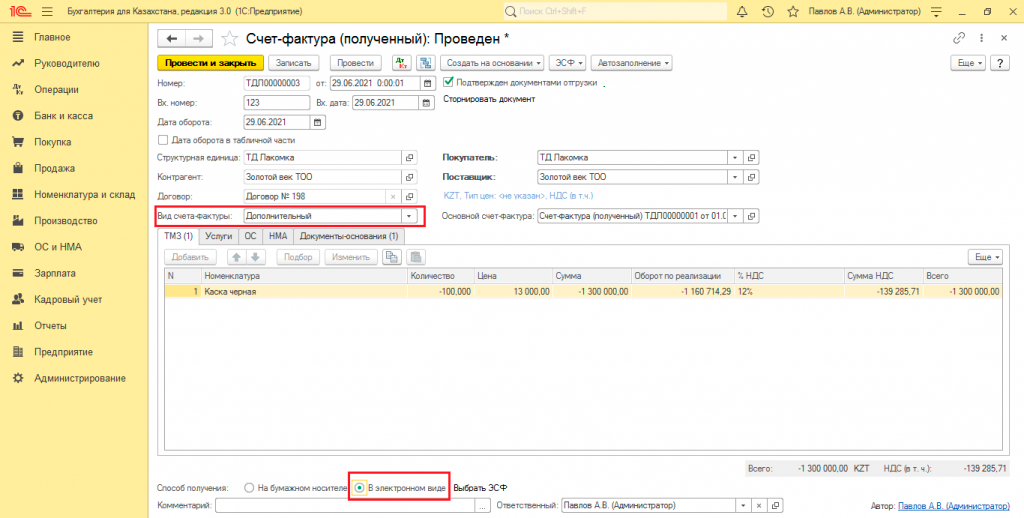Expand Покупатель dropdown arrow
This screenshot has height=518, width=1024.
pyautogui.click(x=735, y=157)
